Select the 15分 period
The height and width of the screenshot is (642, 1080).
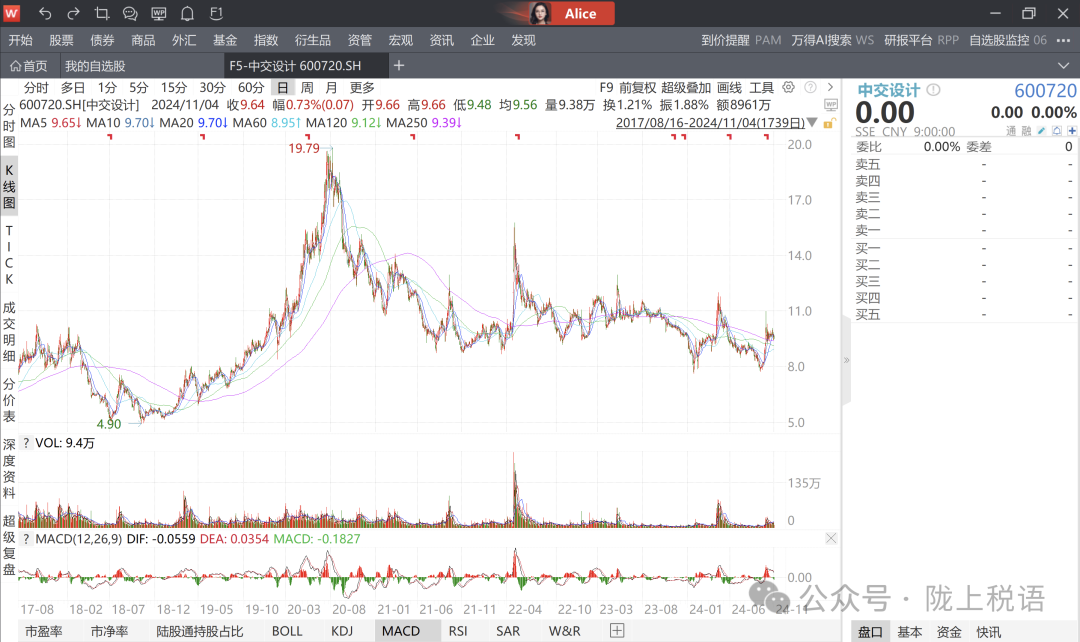pyautogui.click(x=174, y=87)
